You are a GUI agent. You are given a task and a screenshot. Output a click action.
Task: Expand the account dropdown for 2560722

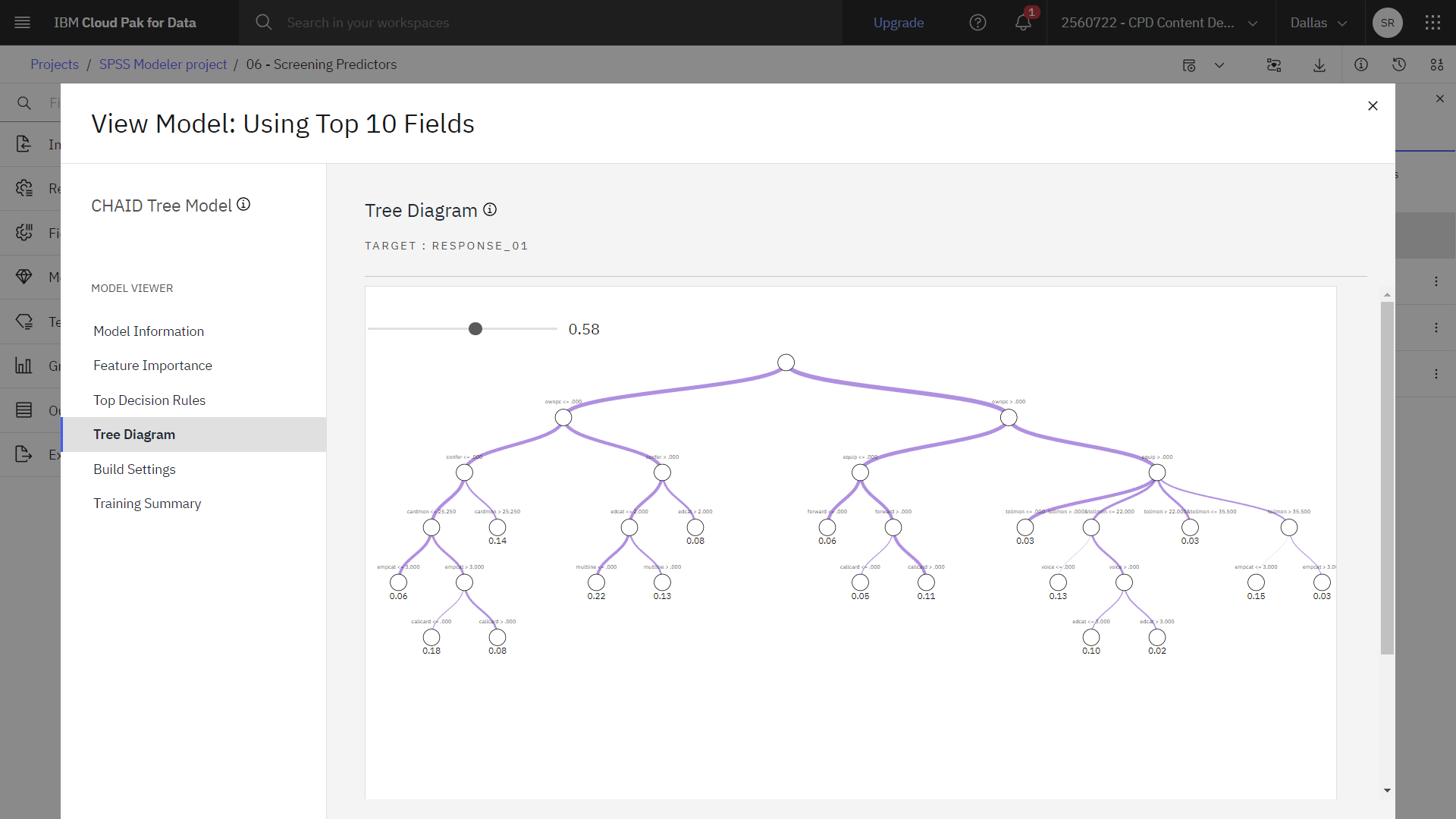point(1254,22)
